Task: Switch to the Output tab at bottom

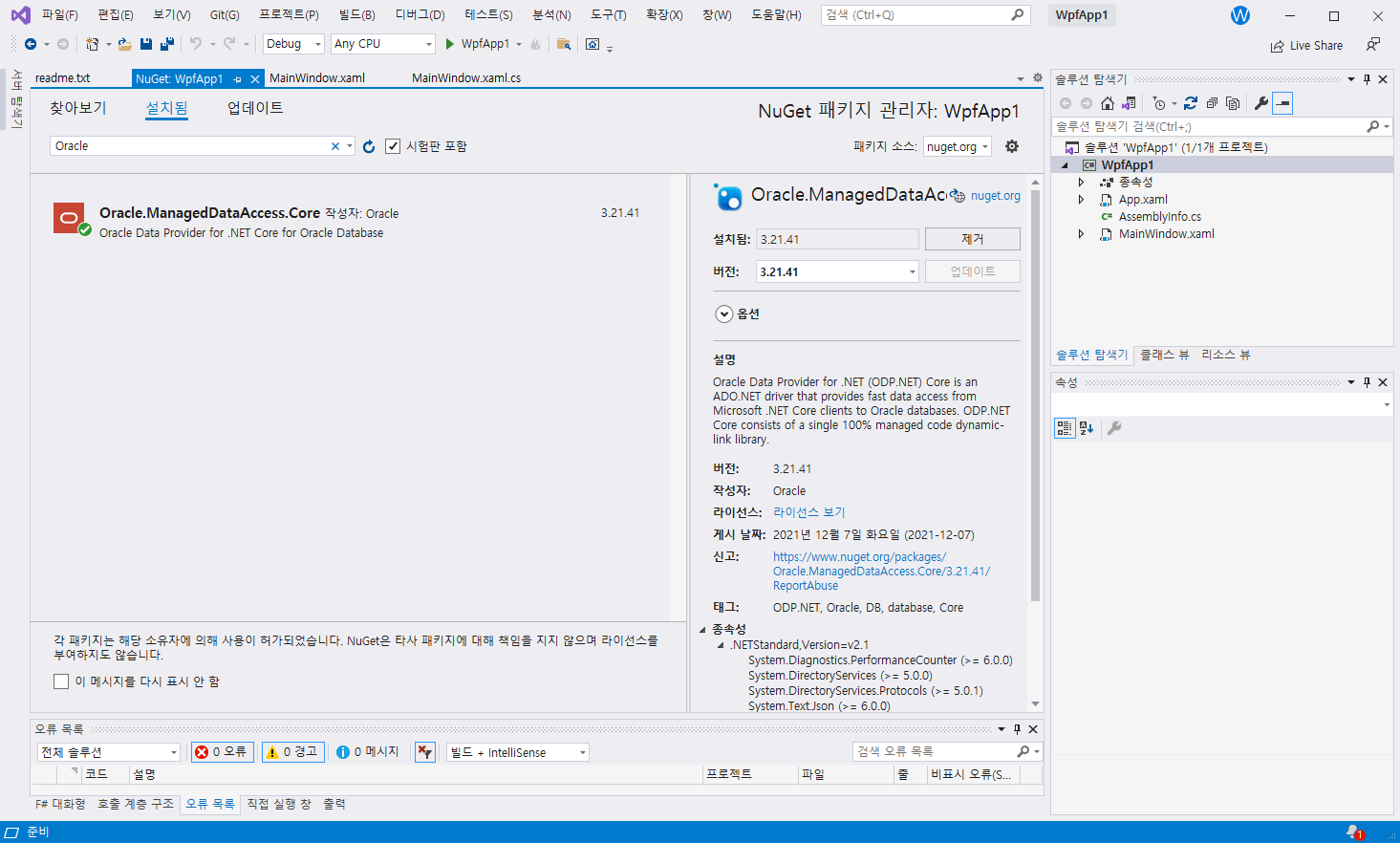Action: [334, 804]
